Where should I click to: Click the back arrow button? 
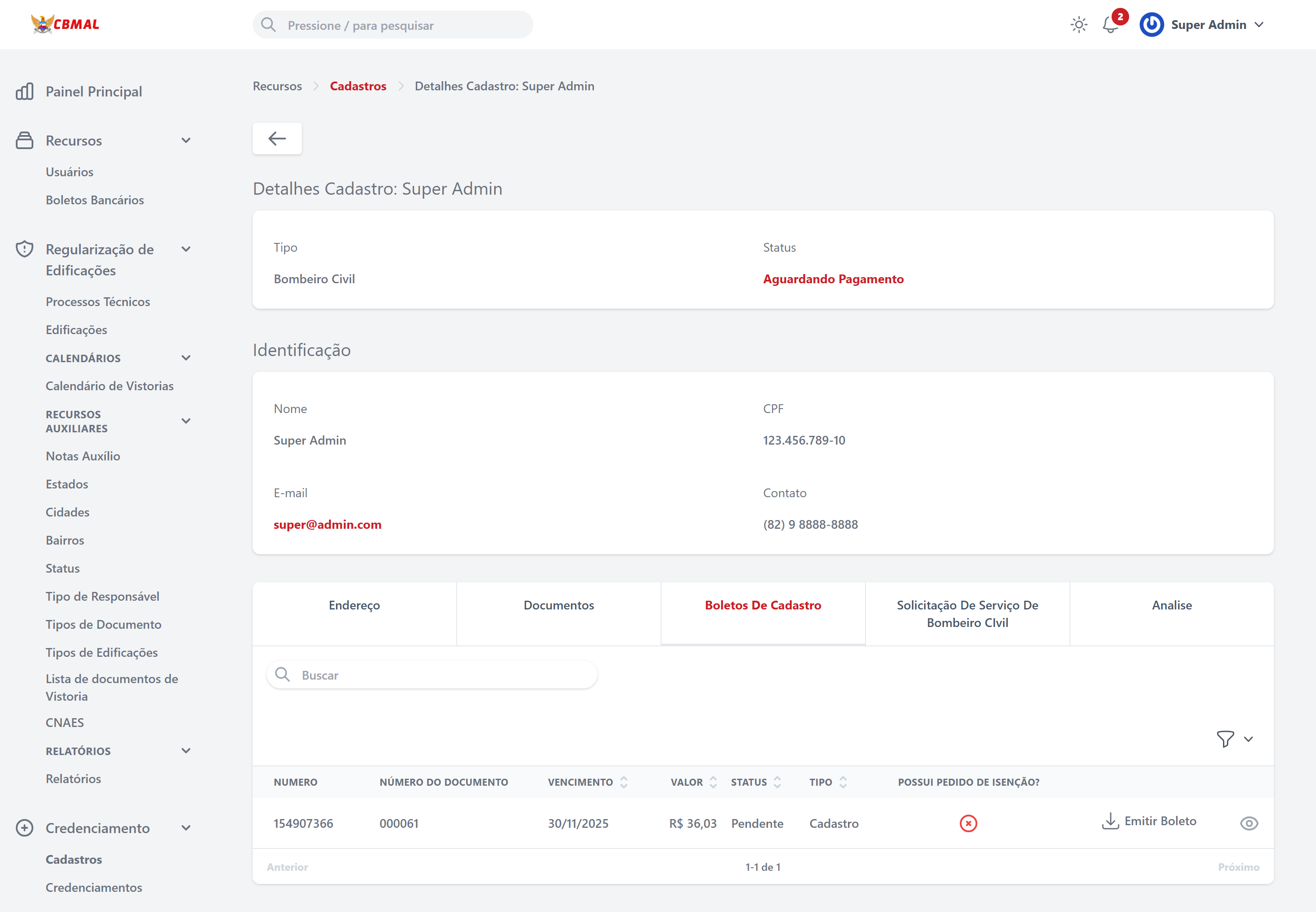coord(277,138)
